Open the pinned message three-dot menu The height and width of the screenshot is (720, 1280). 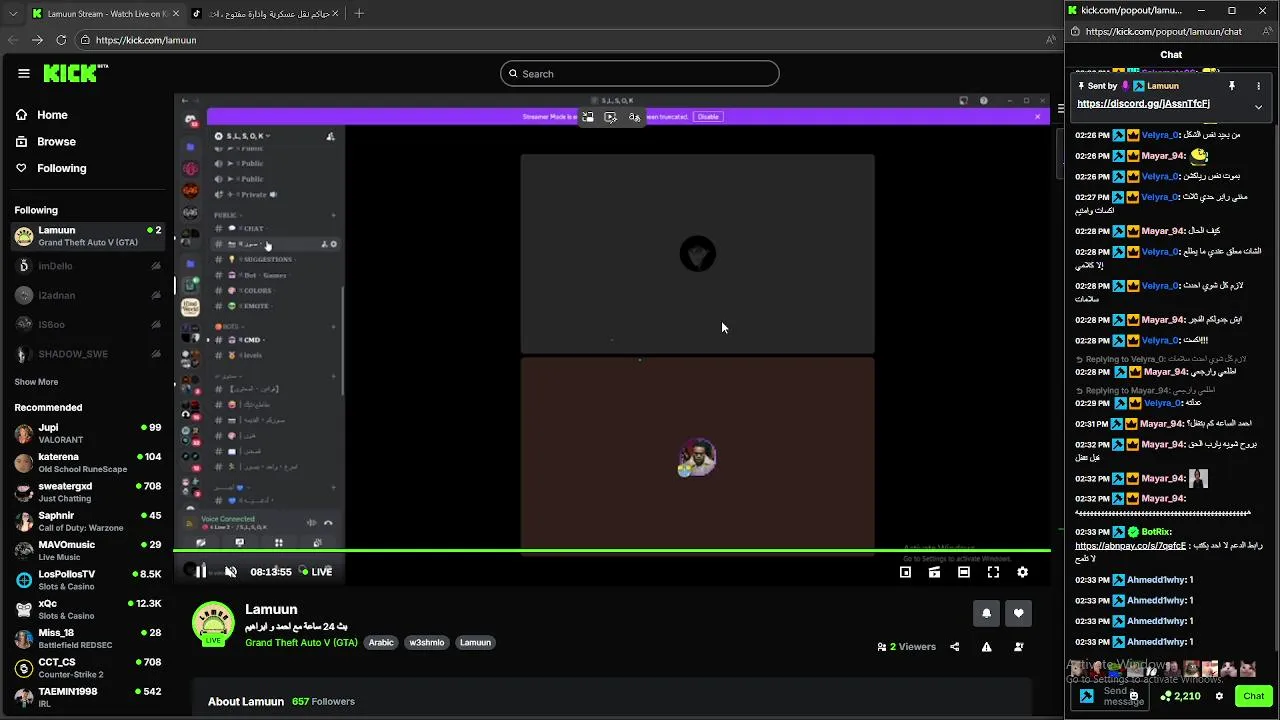tap(1258, 86)
